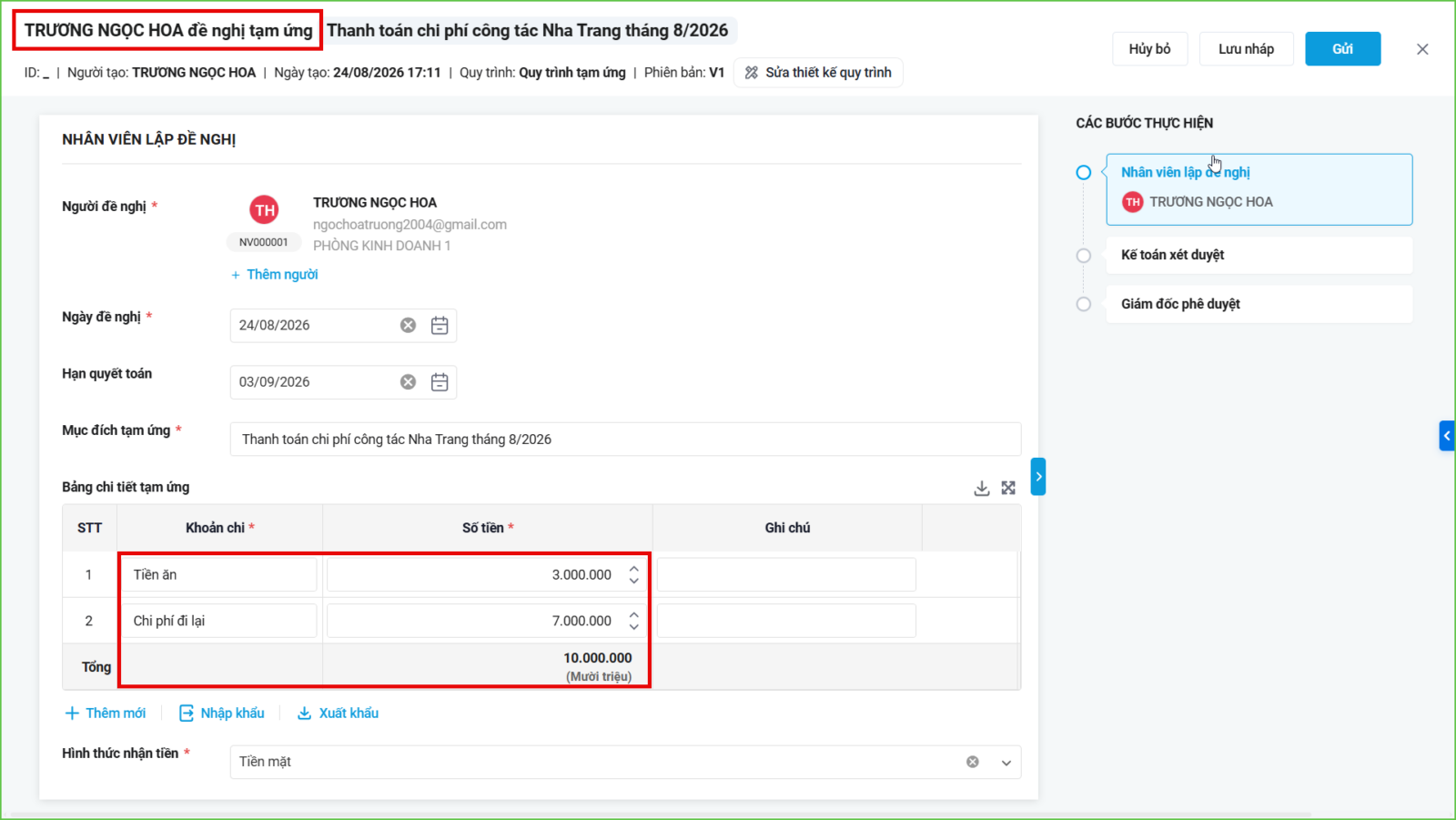Click the PHÒNG KINH DOANH 1 department text
1456x820 pixels.
(382, 246)
